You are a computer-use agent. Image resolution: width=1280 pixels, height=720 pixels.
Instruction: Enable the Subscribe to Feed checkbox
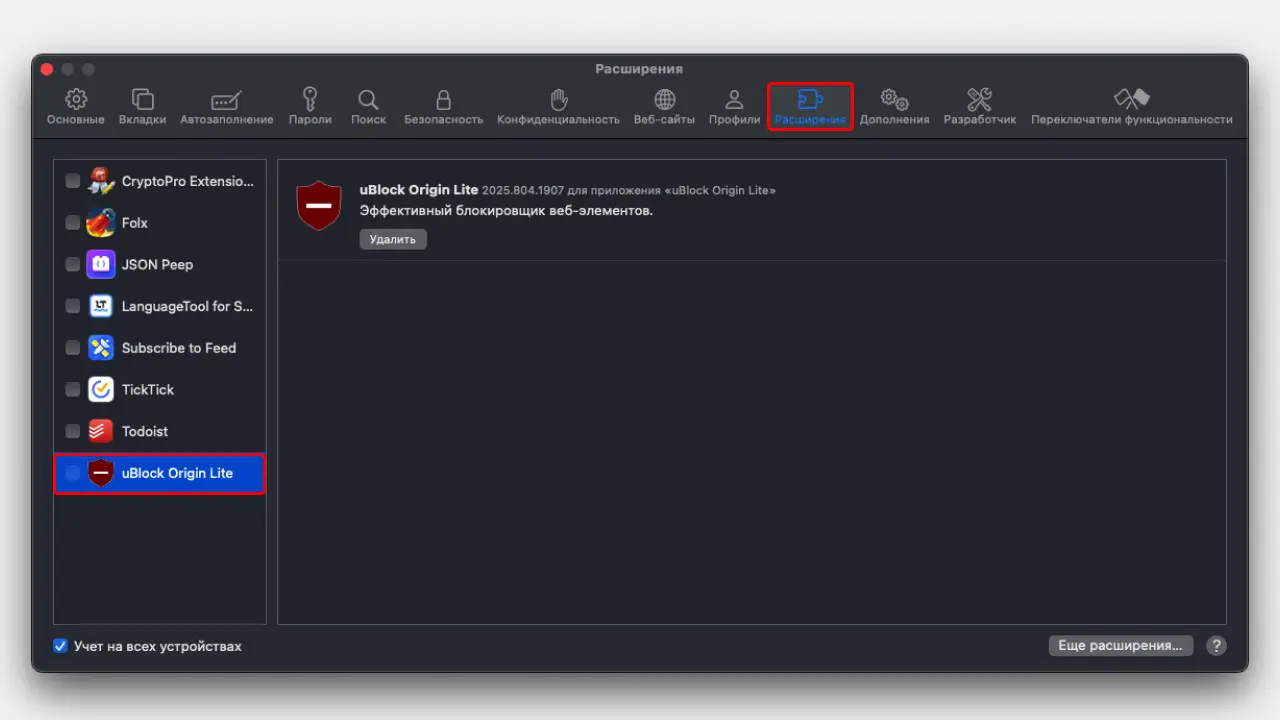coord(73,348)
